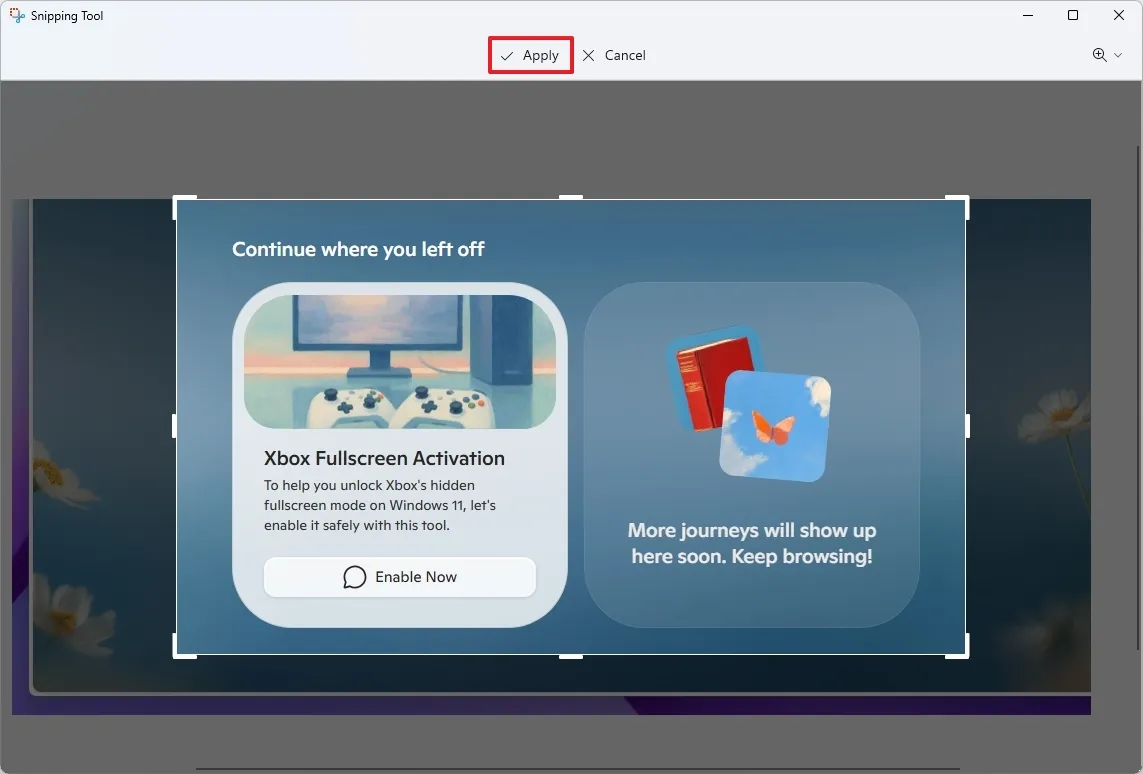Maximize the Snipping Tool window
This screenshot has height=774, width=1143.
[1073, 16]
